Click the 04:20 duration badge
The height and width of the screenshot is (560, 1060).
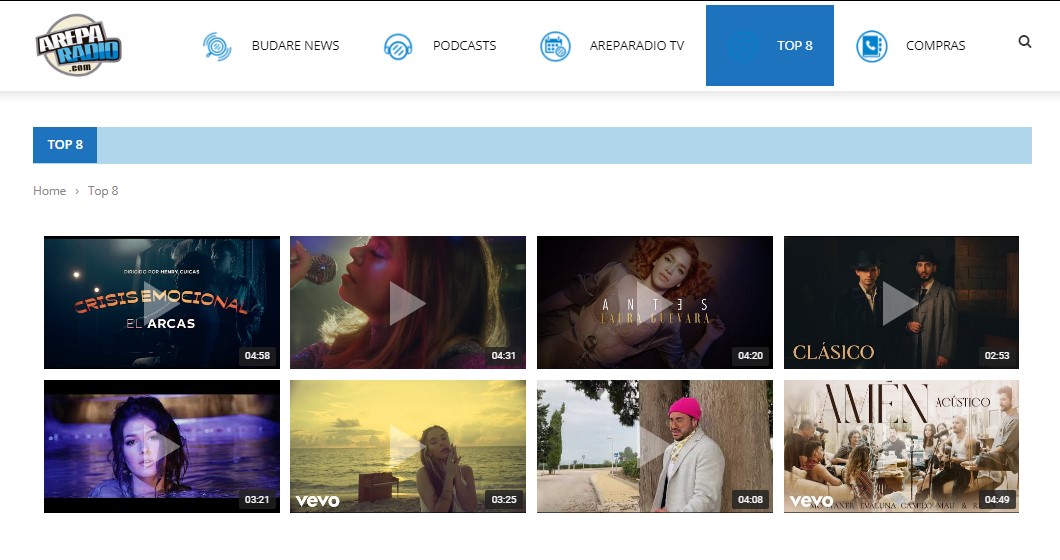tap(750, 356)
